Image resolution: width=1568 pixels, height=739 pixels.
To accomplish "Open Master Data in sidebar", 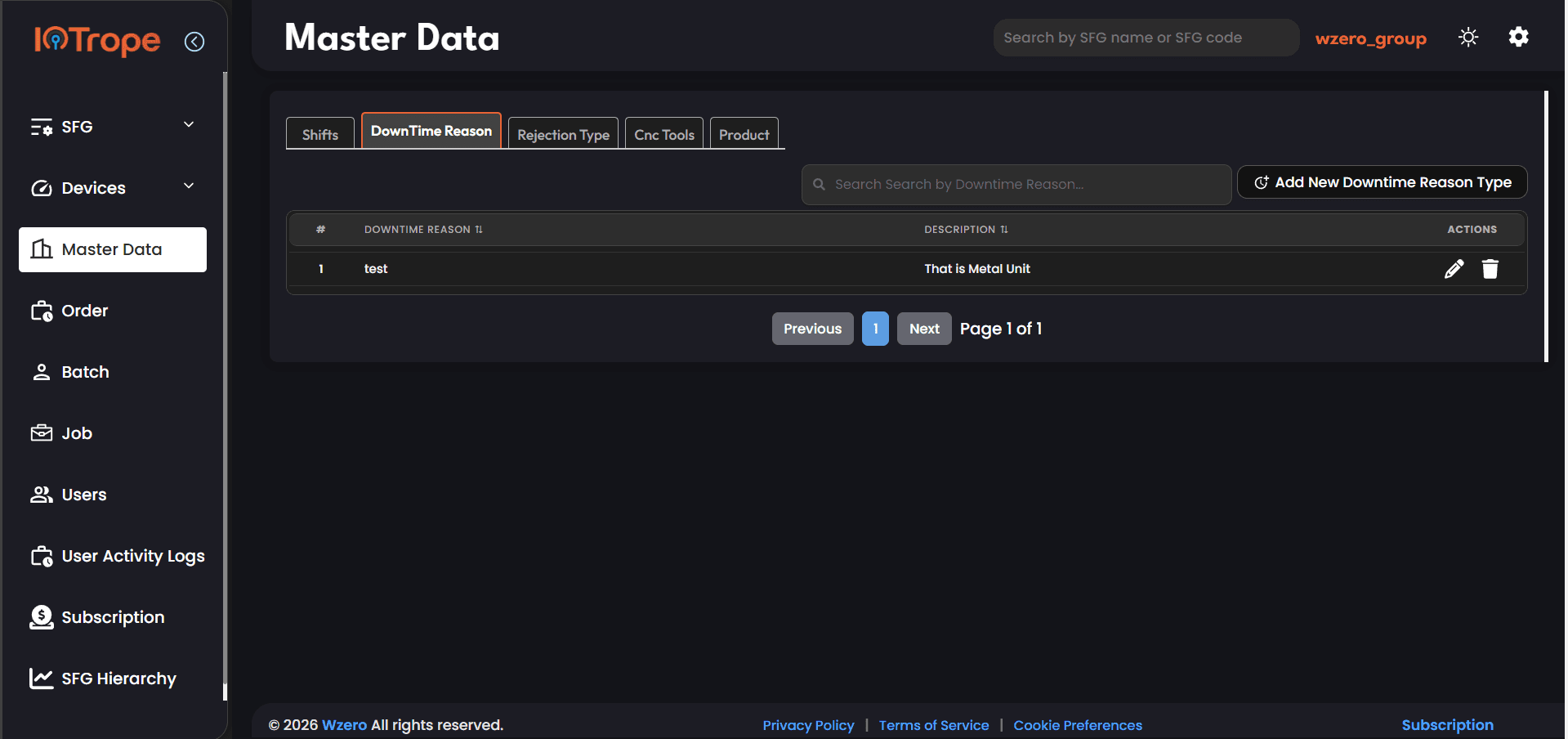I will [113, 249].
